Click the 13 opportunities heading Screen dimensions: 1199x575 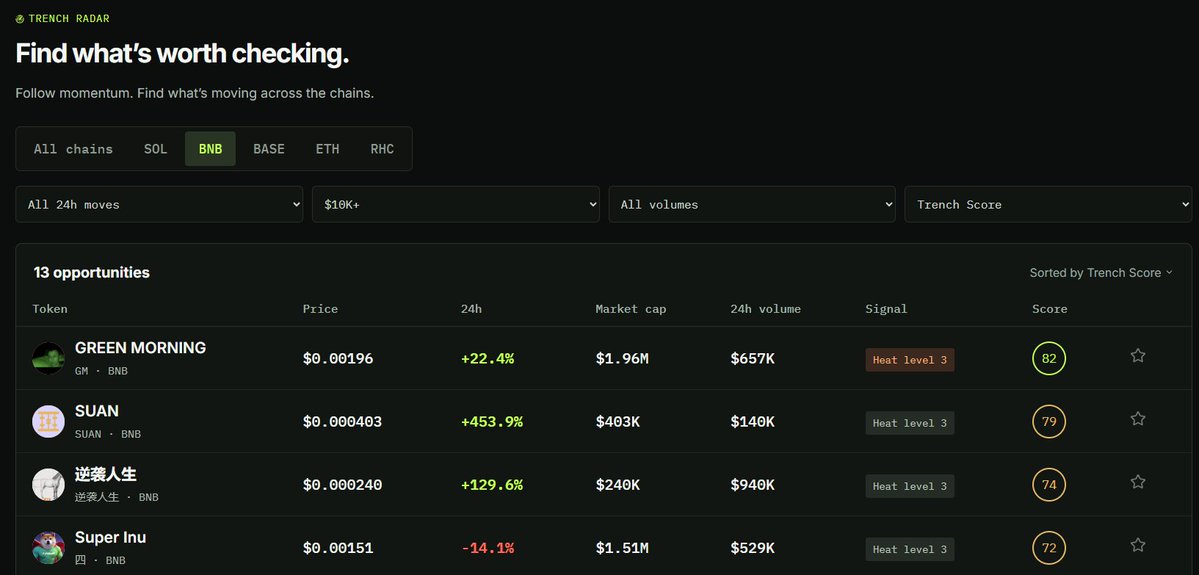pos(92,273)
